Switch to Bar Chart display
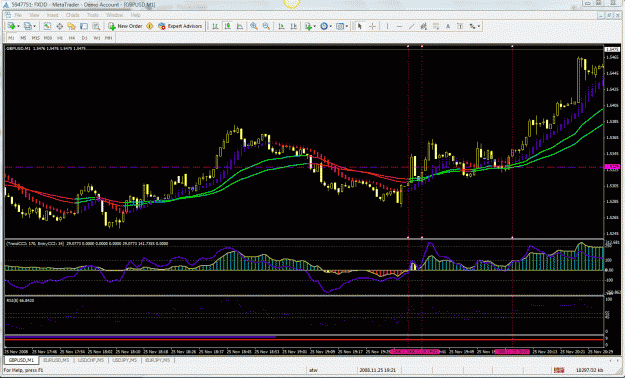Viewport: 625px width, 378px height. (215, 26)
